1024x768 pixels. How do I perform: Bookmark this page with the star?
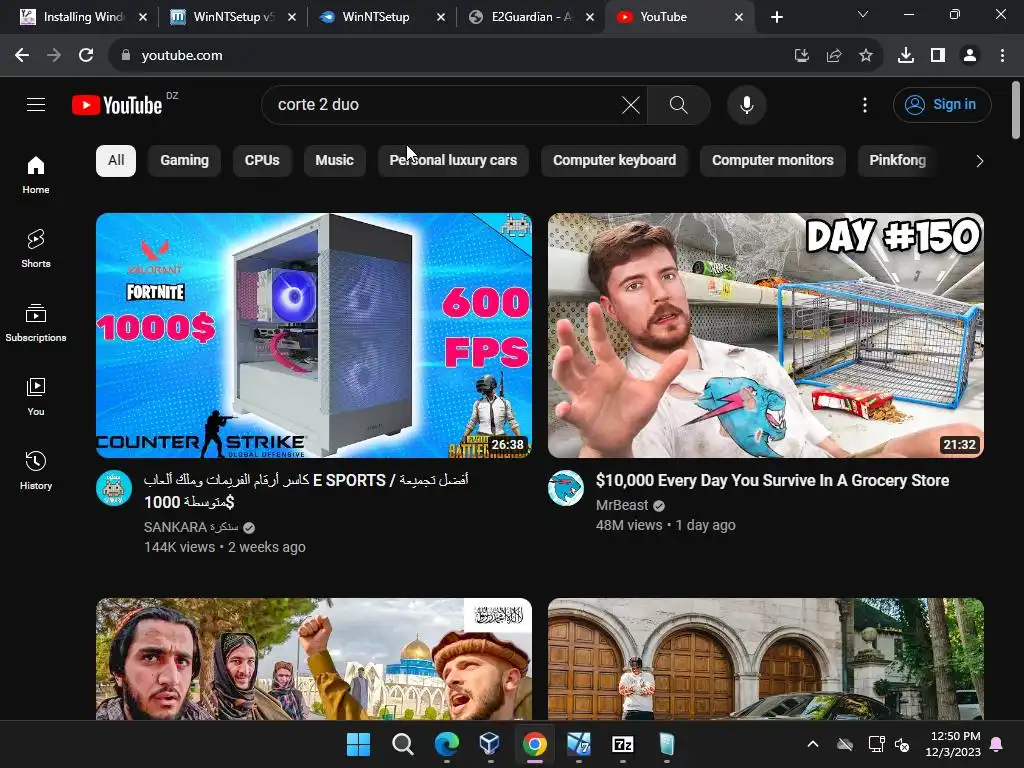865,56
